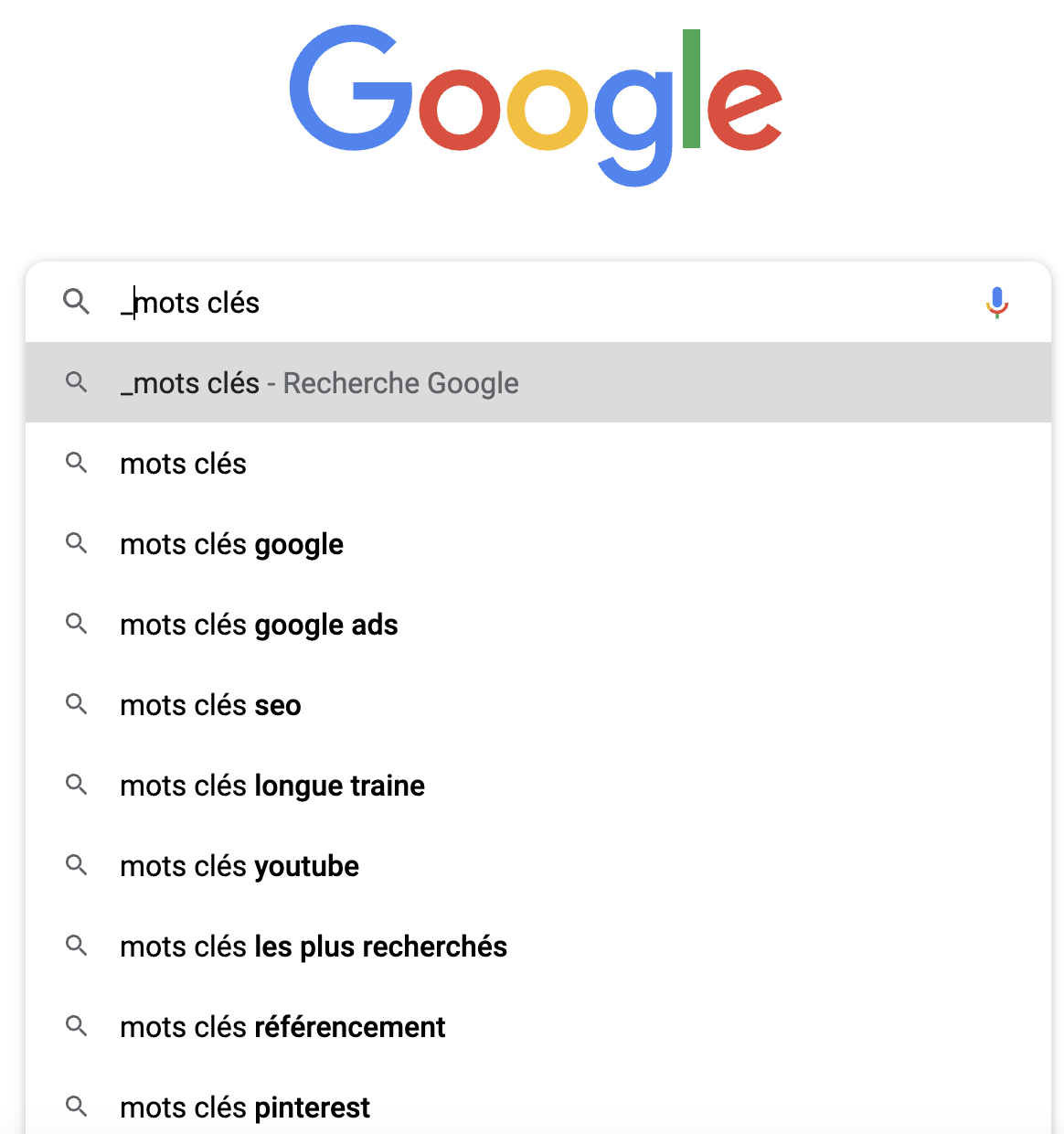Image resolution: width=1064 pixels, height=1134 pixels.
Task: Click the magnifier icon beside "mots clés seo"
Action: pyautogui.click(x=77, y=704)
